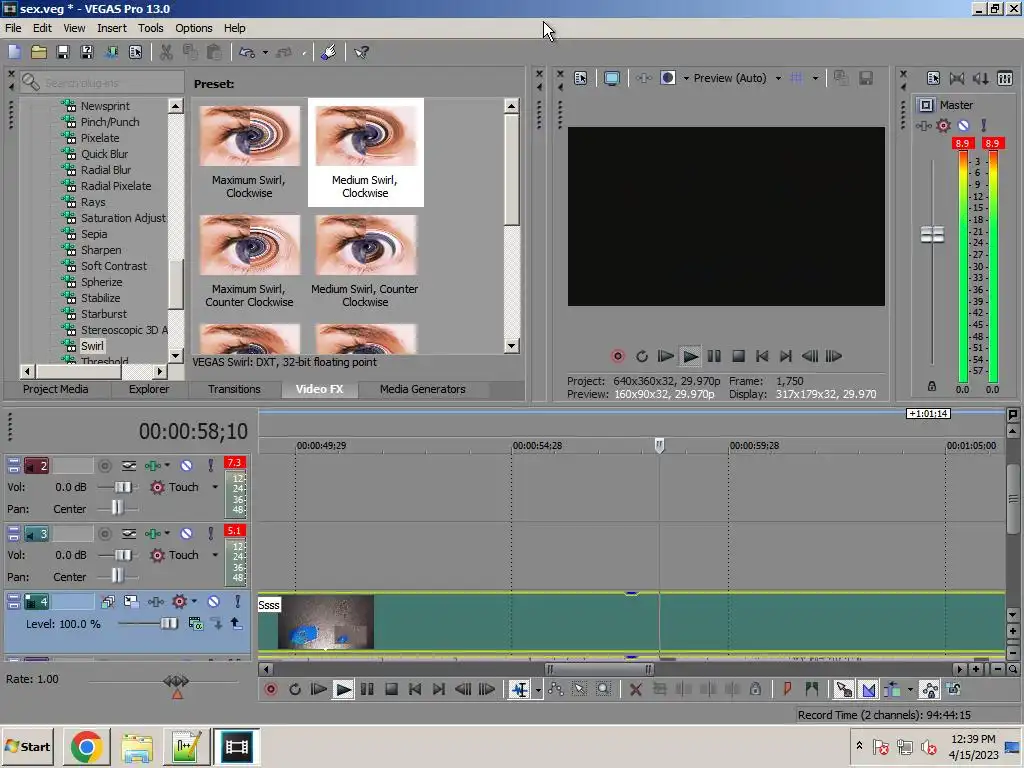This screenshot has height=768, width=1024.
Task: Open track 3 Touch automation dropdown
Action: 215,555
